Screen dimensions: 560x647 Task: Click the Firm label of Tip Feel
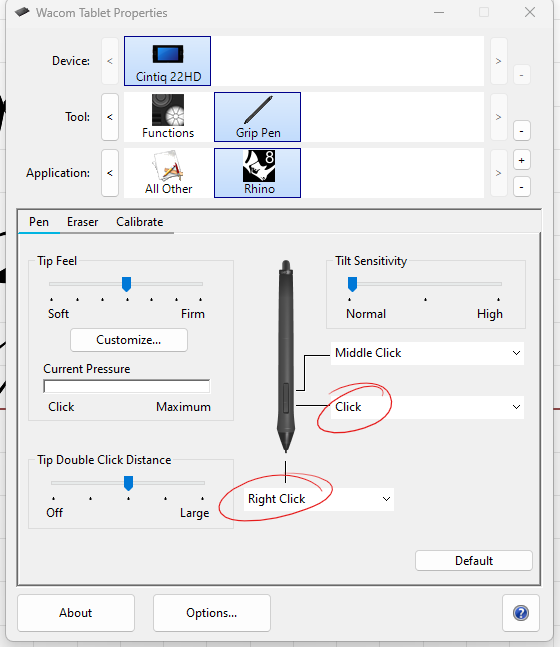point(193,314)
